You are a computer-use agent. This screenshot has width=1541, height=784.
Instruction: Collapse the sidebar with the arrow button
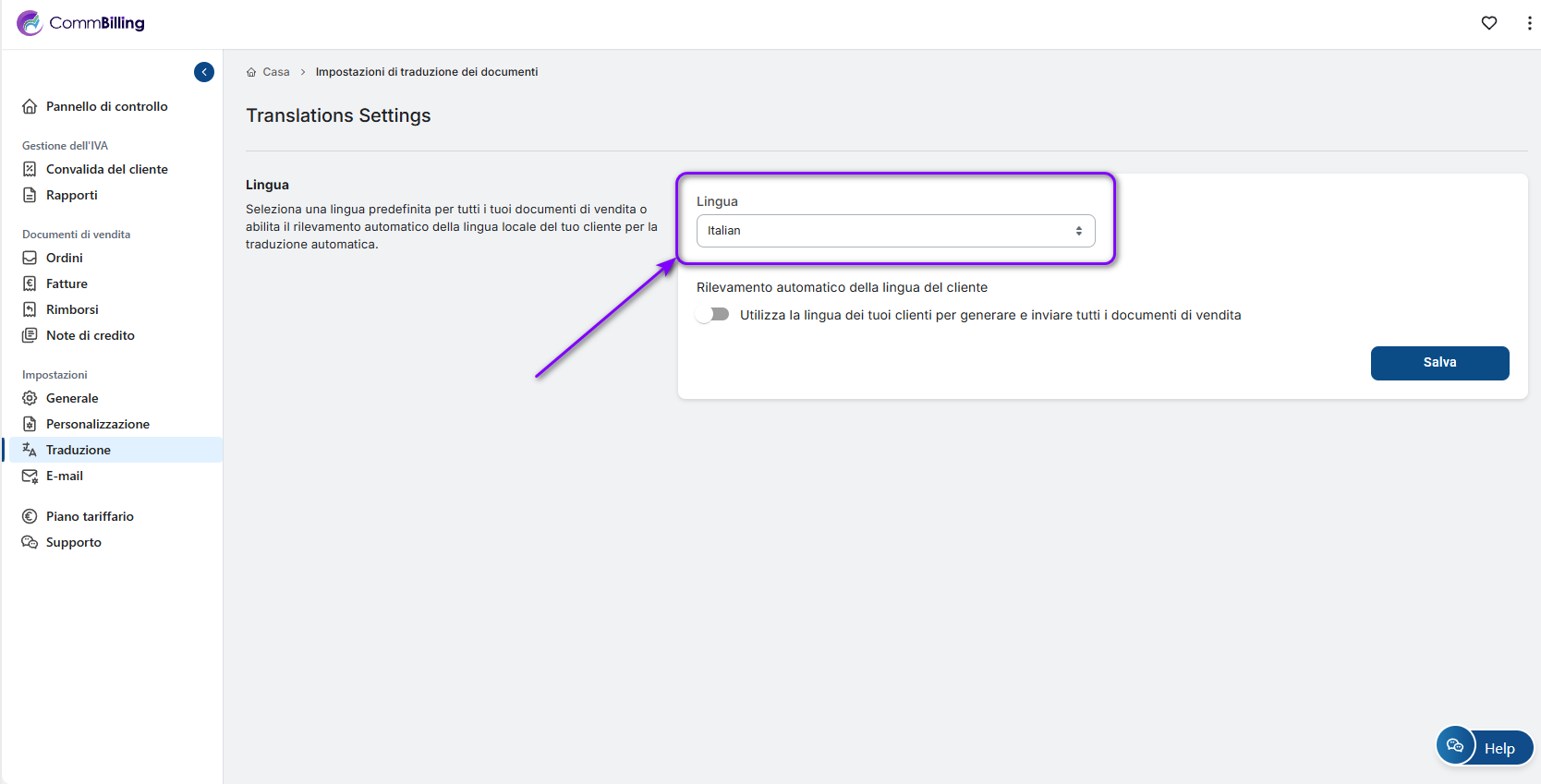tap(204, 72)
